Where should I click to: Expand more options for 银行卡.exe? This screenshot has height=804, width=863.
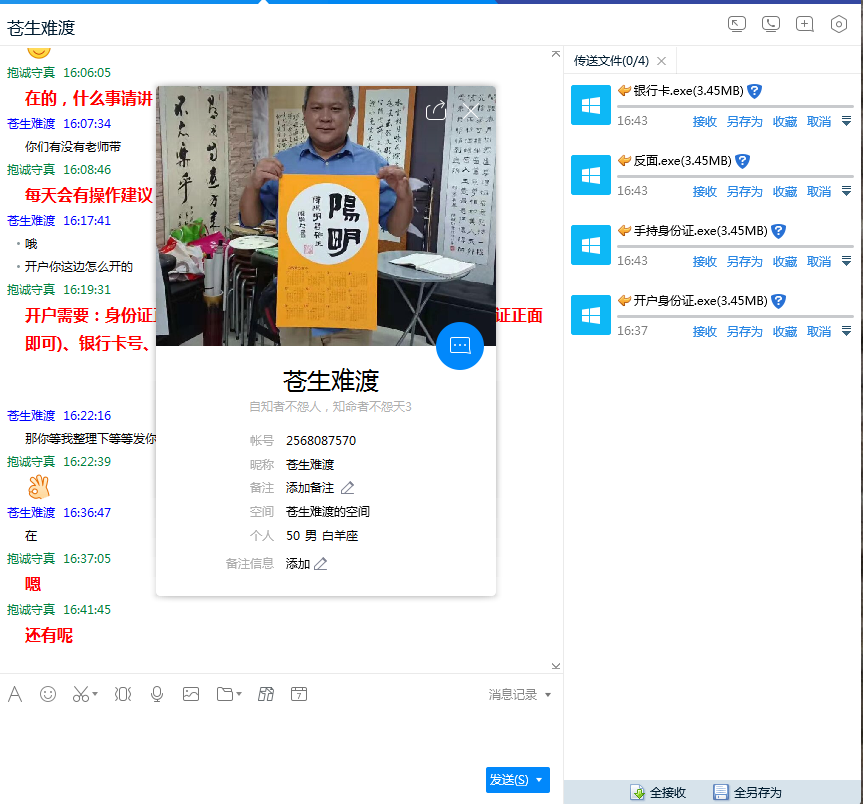tap(846, 121)
